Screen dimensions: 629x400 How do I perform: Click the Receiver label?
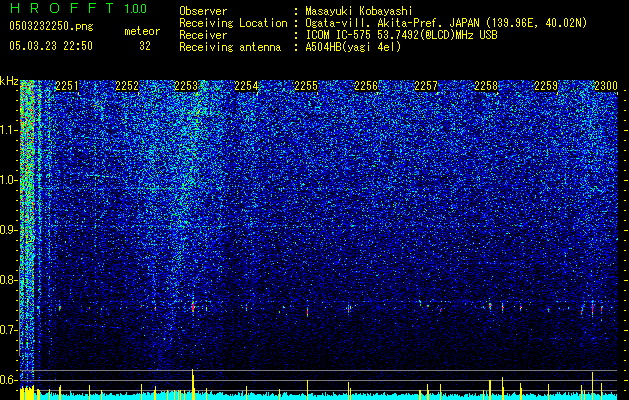point(203,35)
